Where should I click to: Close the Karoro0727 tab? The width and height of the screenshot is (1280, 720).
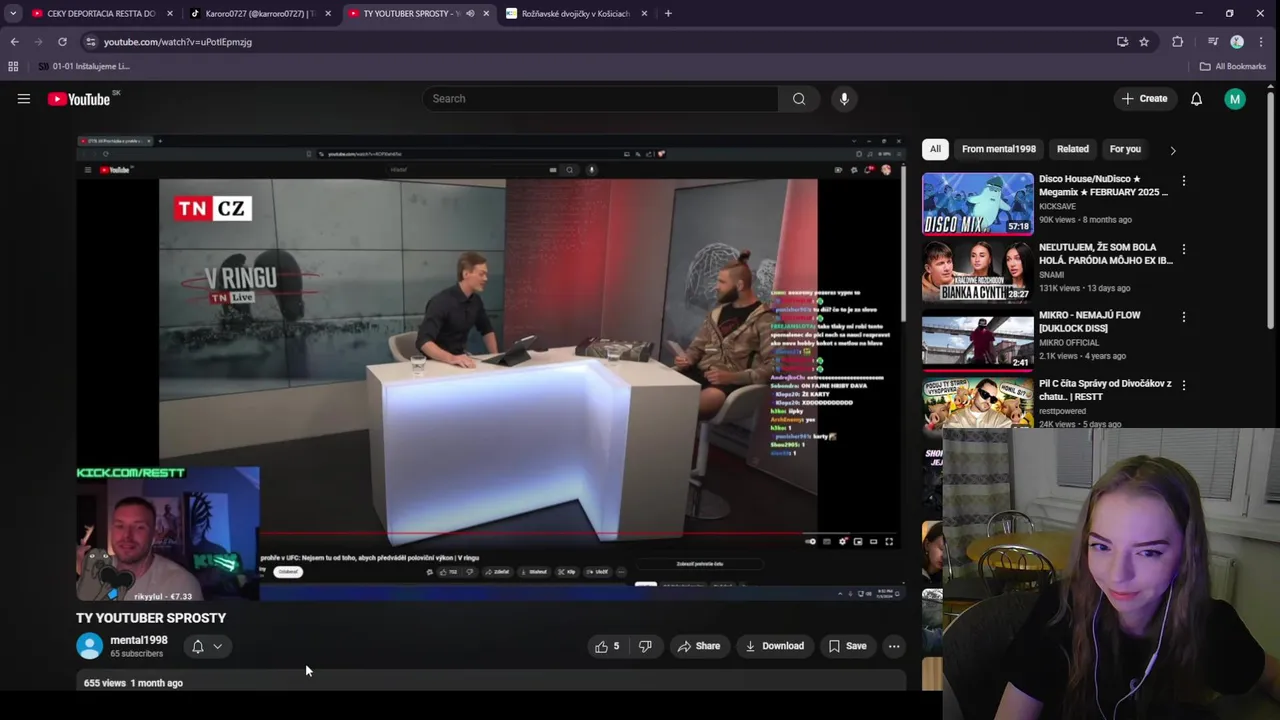[328, 14]
